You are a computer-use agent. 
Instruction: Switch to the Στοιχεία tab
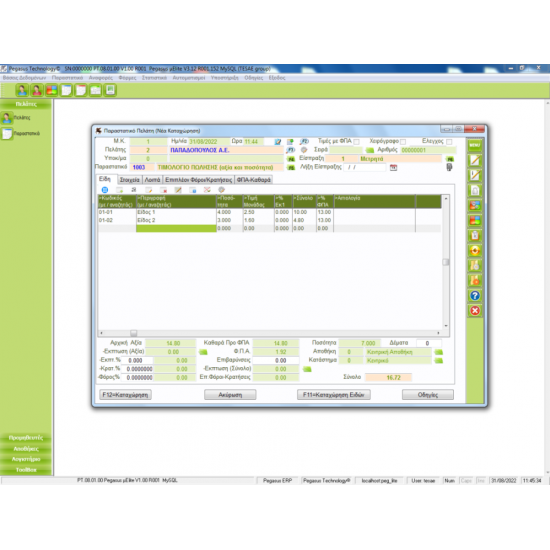[129, 180]
